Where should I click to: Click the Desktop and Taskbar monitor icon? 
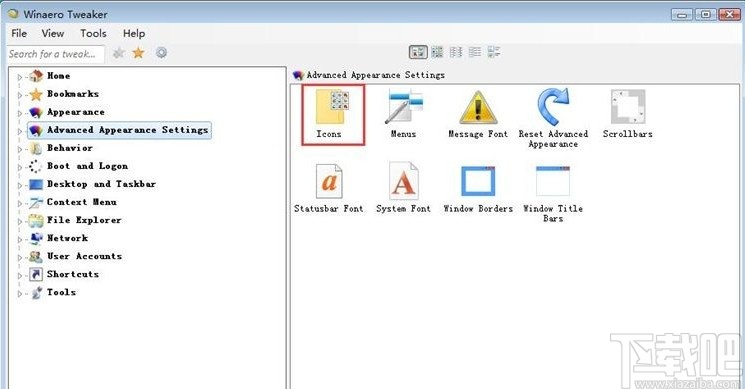(x=36, y=184)
